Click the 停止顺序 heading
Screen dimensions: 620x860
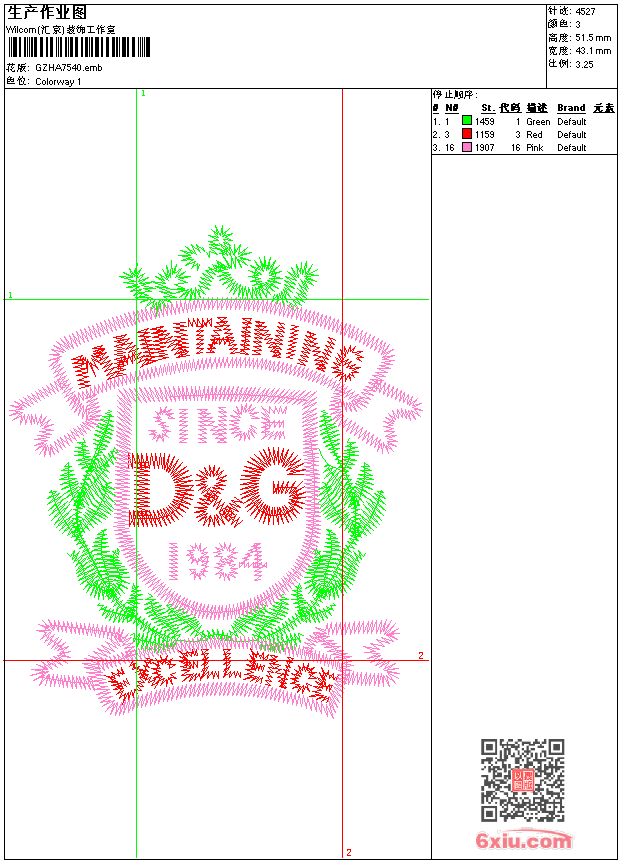click(455, 94)
